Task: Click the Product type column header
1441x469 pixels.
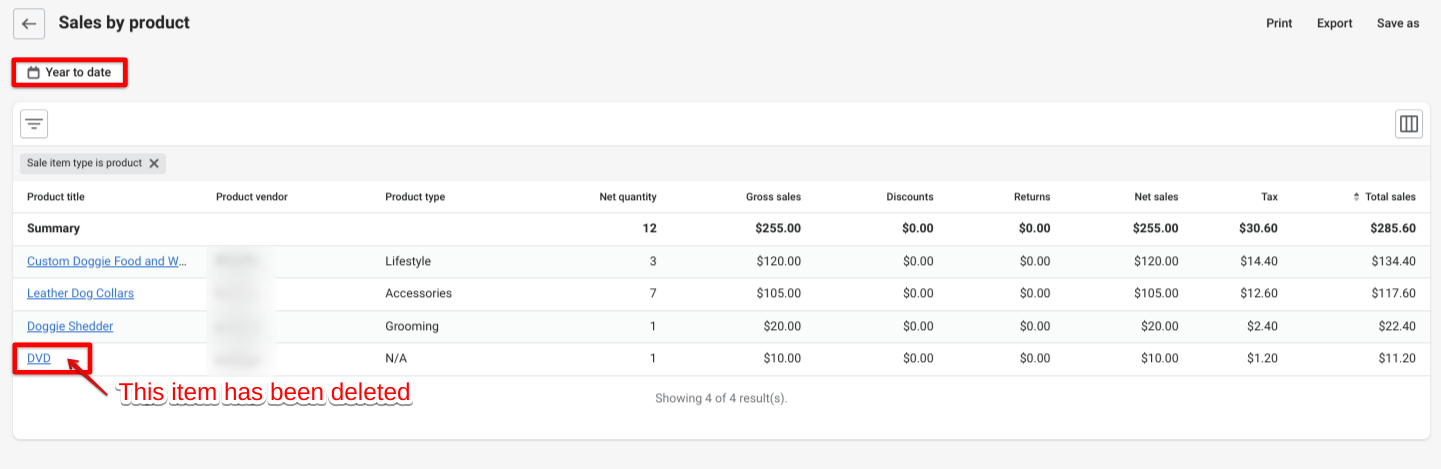Action: (x=415, y=197)
